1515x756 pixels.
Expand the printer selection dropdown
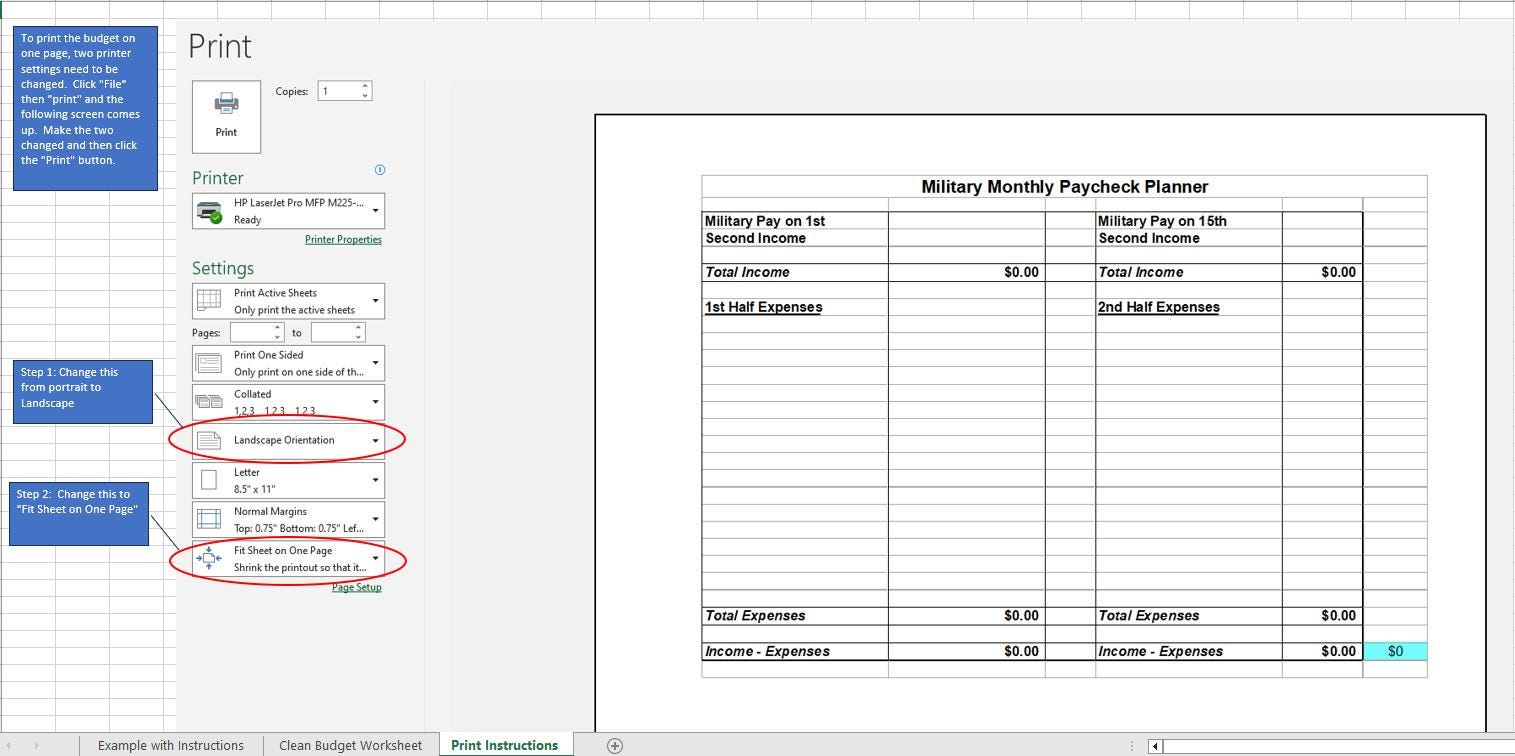tap(376, 211)
